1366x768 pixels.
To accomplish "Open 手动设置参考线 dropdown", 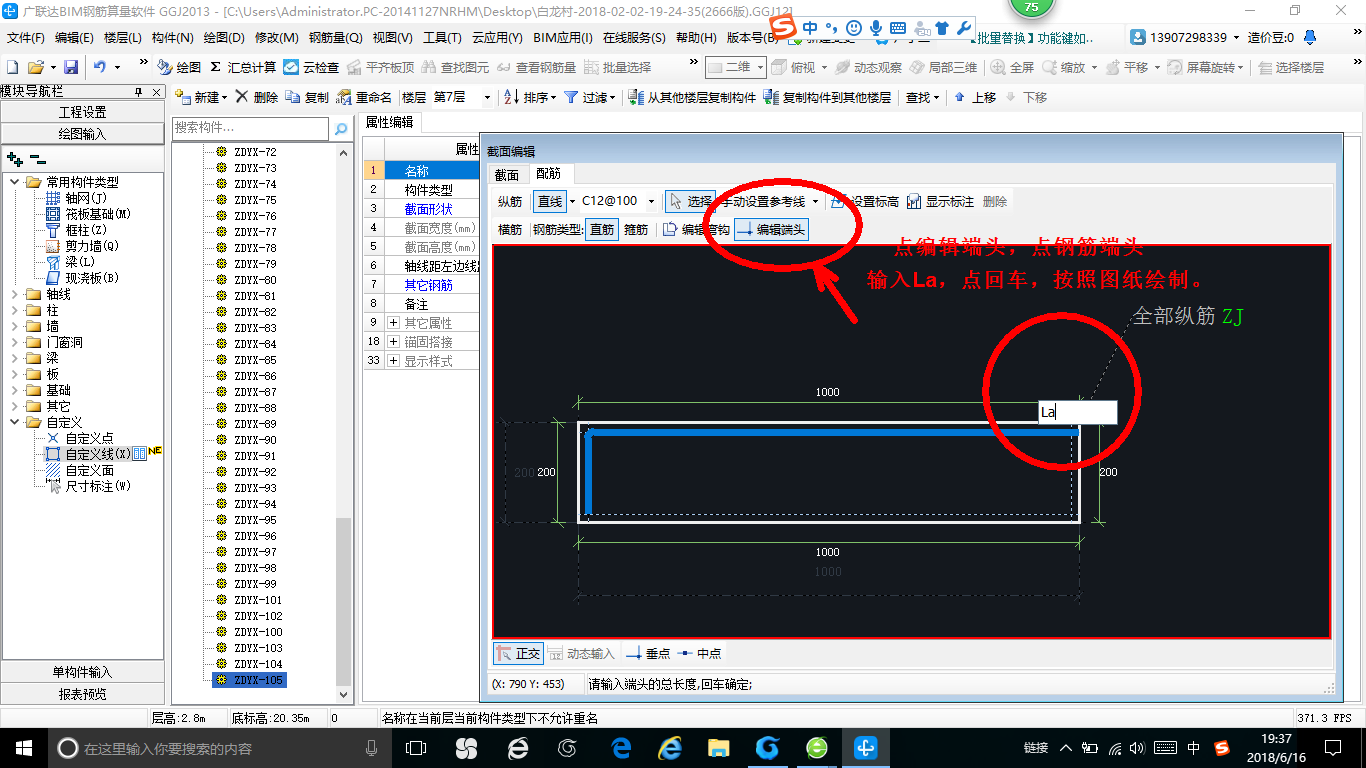I will click(815, 201).
